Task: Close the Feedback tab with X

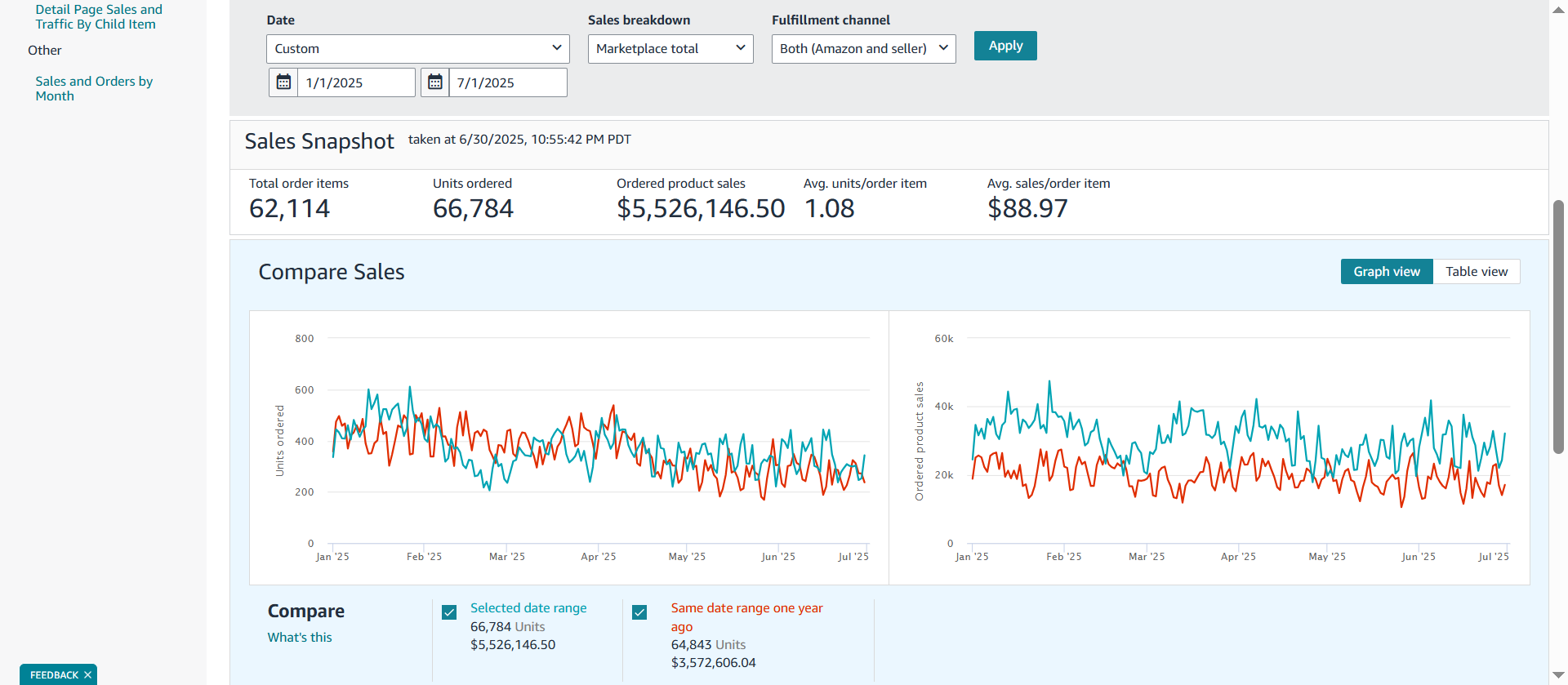Action: pyautogui.click(x=87, y=675)
